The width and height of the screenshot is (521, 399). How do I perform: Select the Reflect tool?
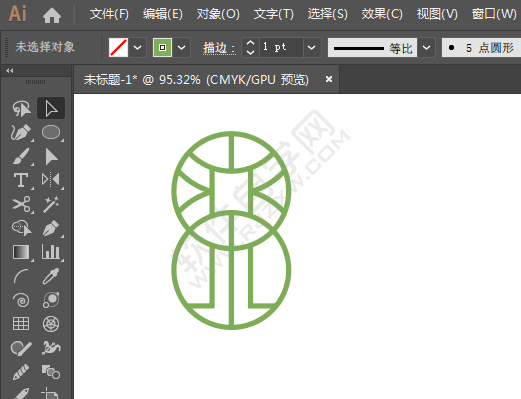(51, 180)
